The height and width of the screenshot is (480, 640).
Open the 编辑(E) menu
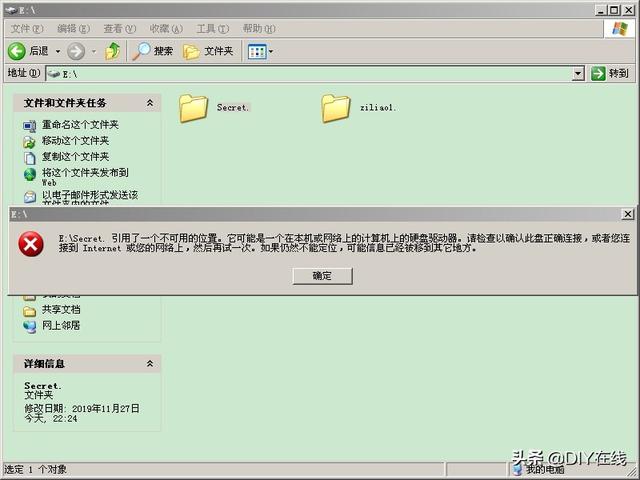click(x=73, y=29)
